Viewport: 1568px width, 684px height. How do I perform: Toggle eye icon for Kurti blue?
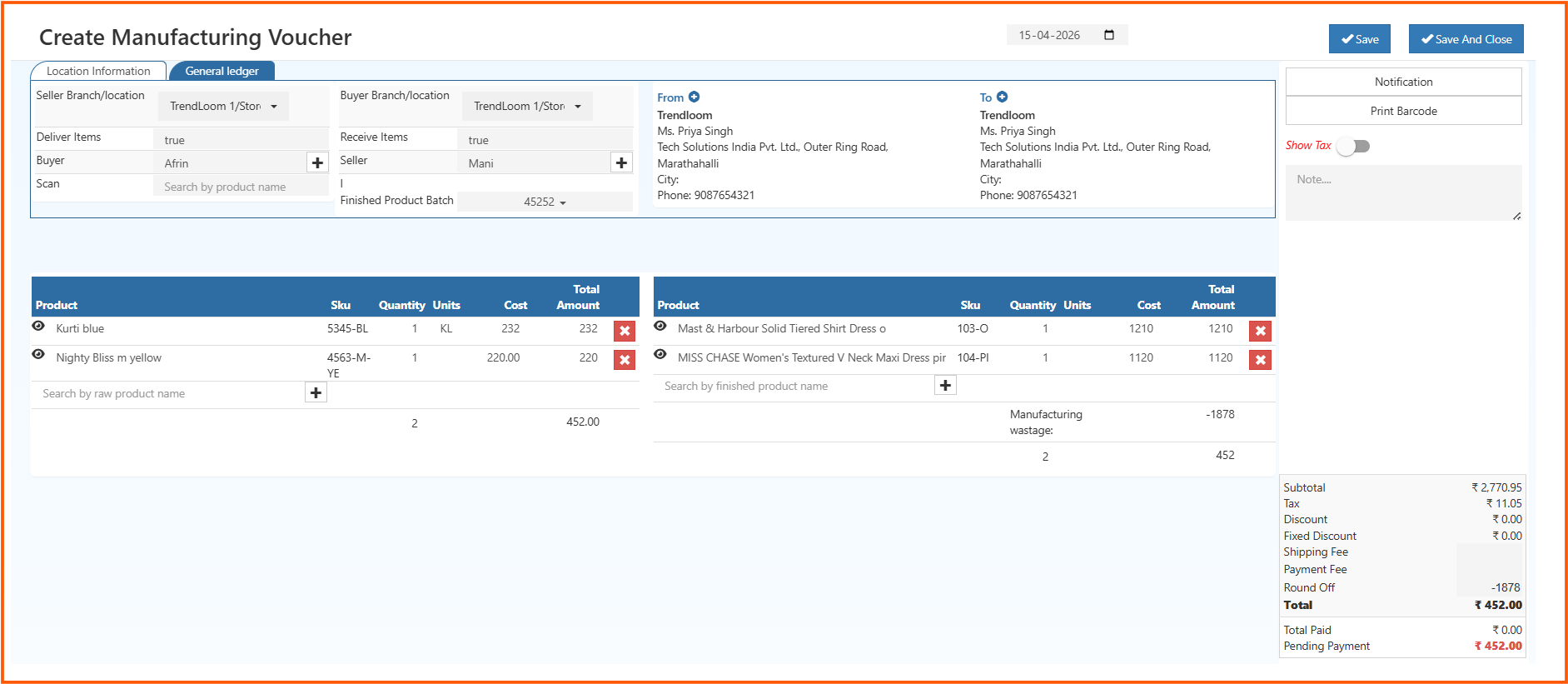[38, 327]
